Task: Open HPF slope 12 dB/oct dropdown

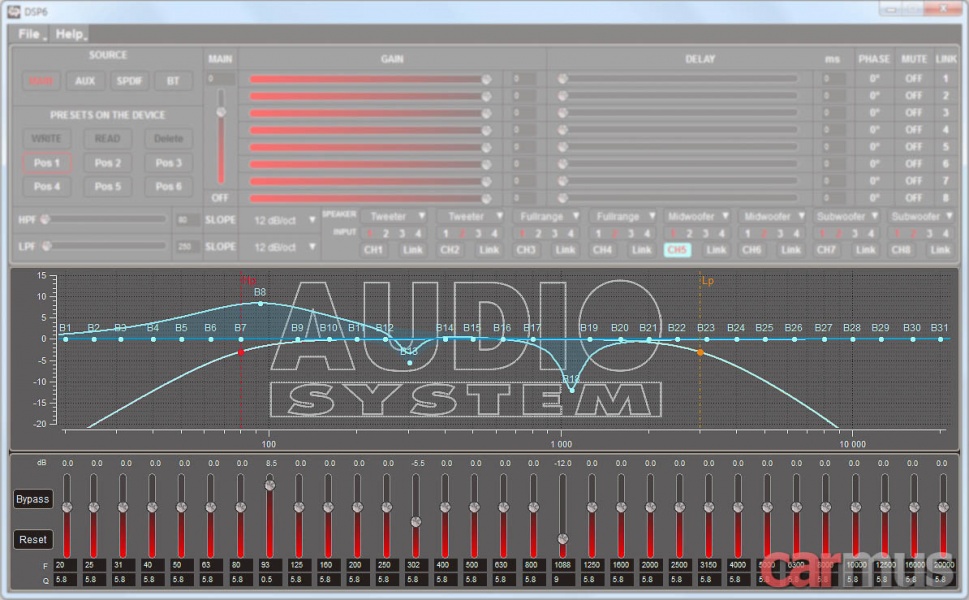Action: click(x=284, y=220)
